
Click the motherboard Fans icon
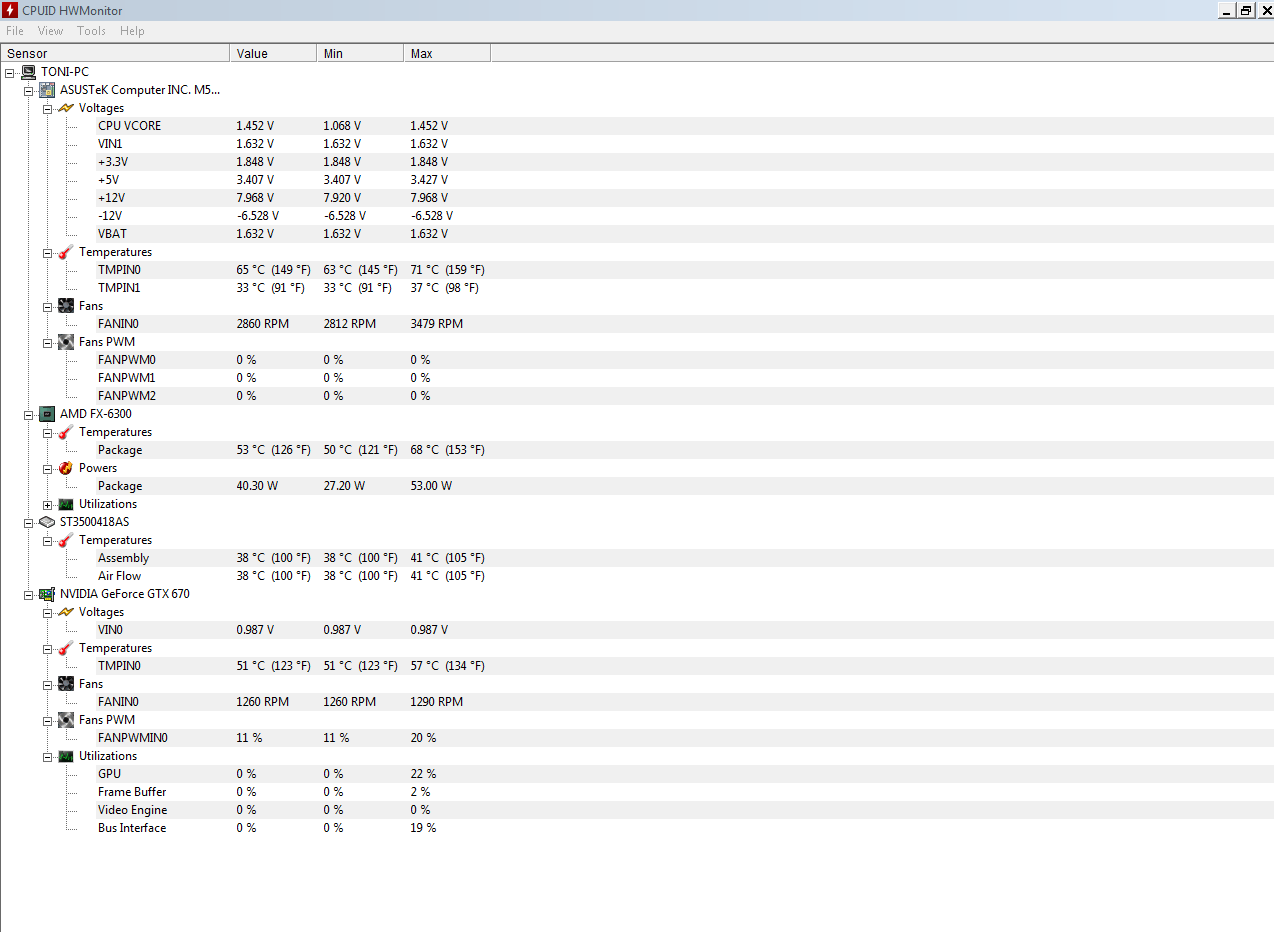pos(66,306)
